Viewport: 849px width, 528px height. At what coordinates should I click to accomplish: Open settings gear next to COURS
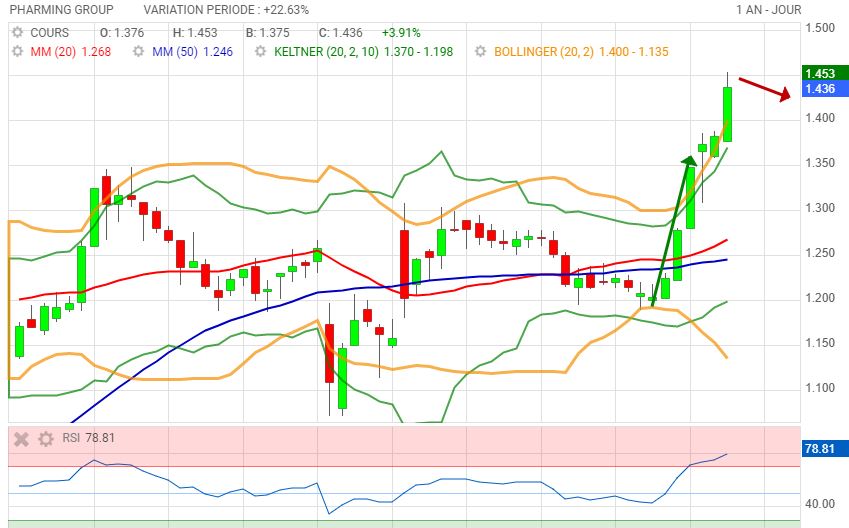17,32
